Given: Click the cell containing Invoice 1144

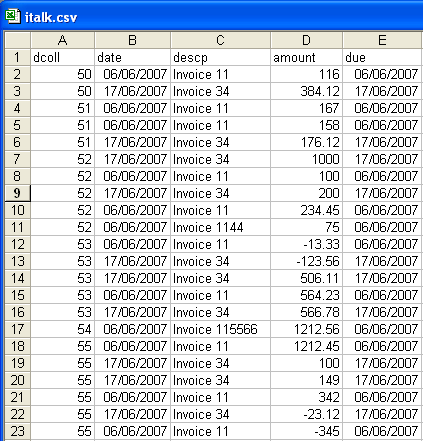Looking at the screenshot, I should [x=220, y=227].
